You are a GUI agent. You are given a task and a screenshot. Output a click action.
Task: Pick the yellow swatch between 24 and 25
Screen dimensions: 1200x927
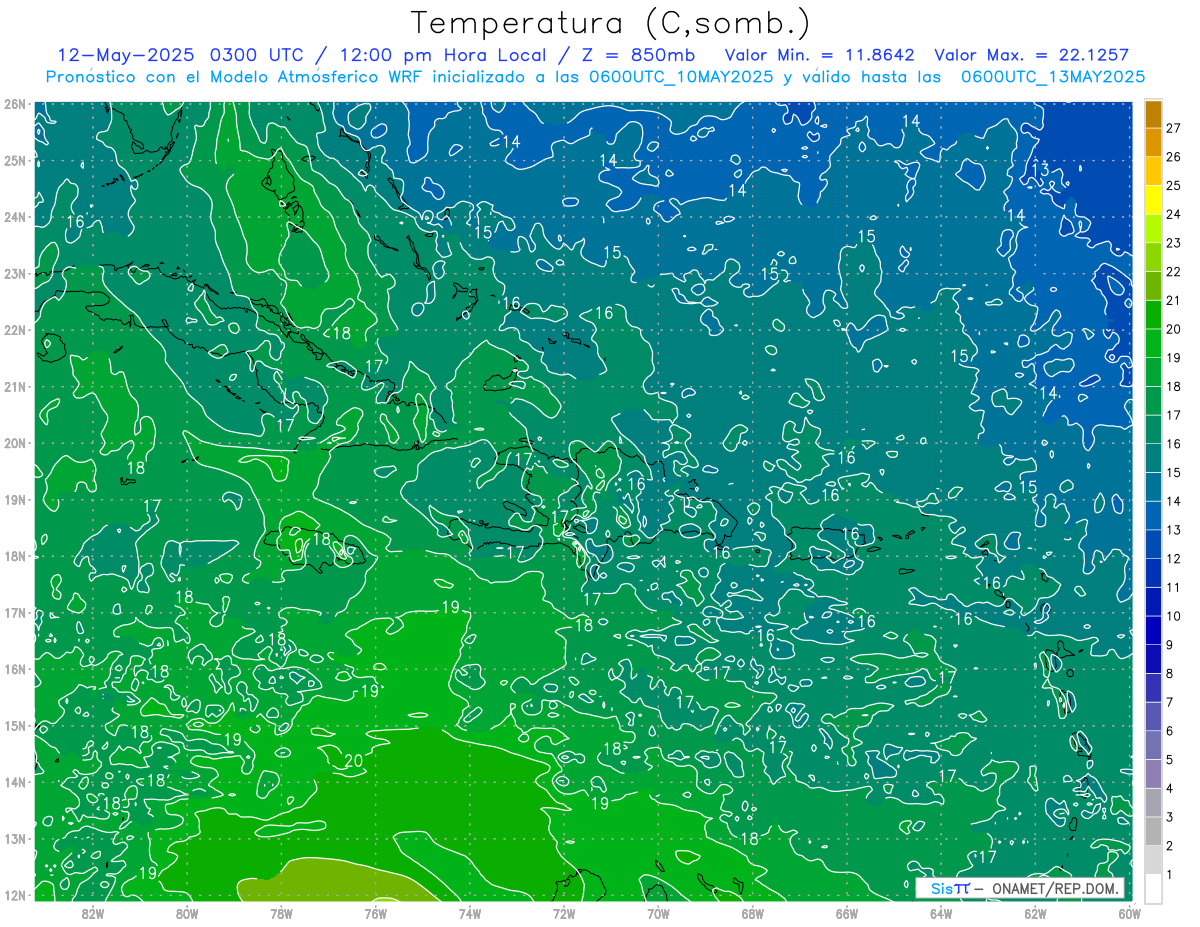click(x=1153, y=200)
